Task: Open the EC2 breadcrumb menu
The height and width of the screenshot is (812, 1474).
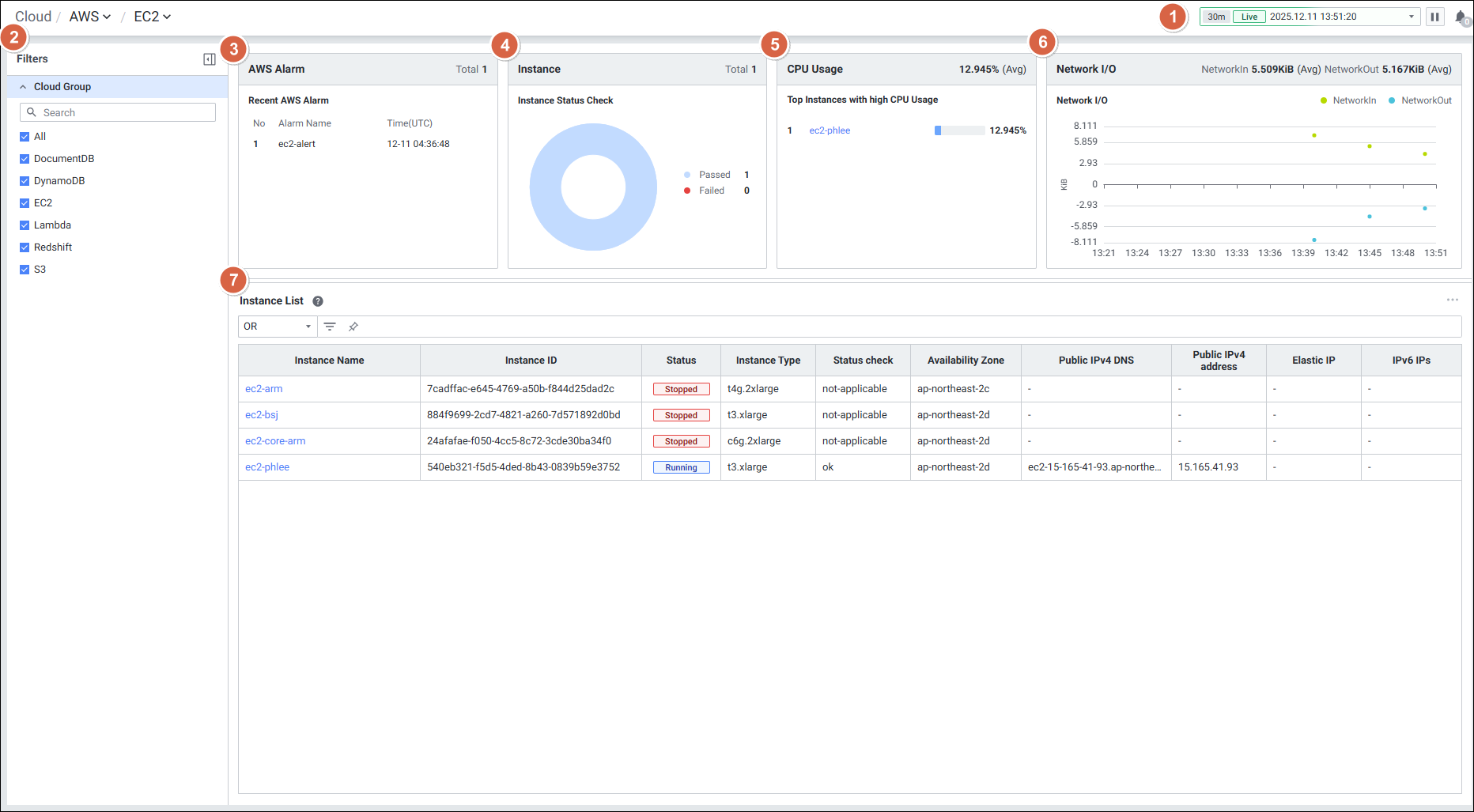Action: (153, 17)
